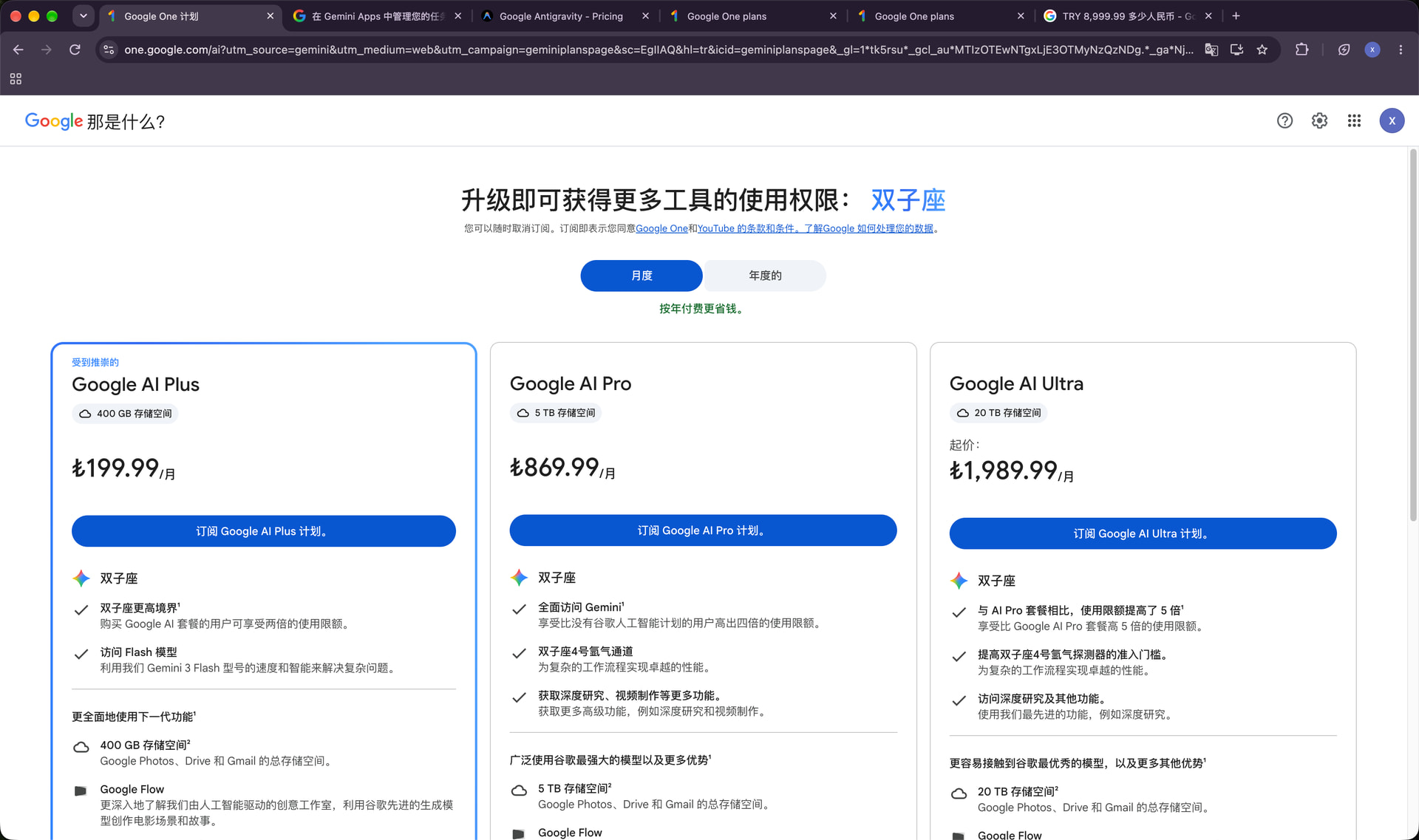Viewport: 1419px width, 840px height.
Task: Click the install app icon in address bar
Action: click(x=1236, y=49)
